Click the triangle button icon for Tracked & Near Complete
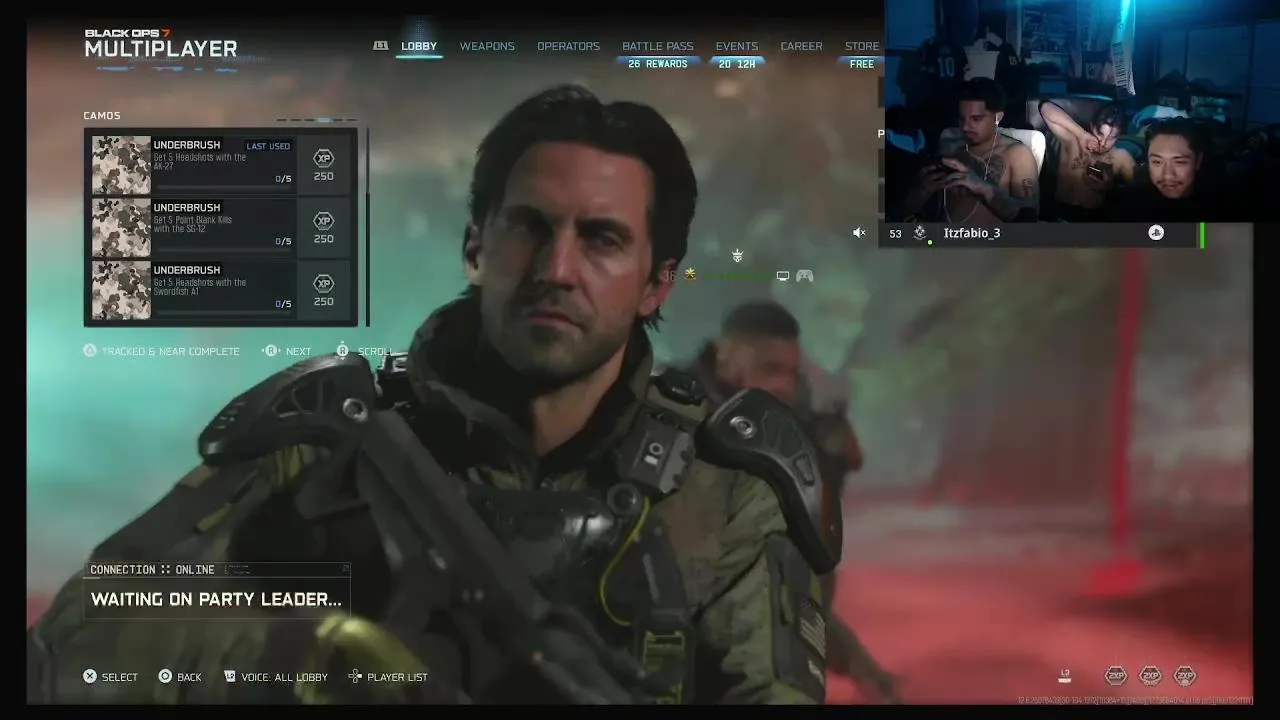Viewport: 1280px width, 720px height. [90, 351]
